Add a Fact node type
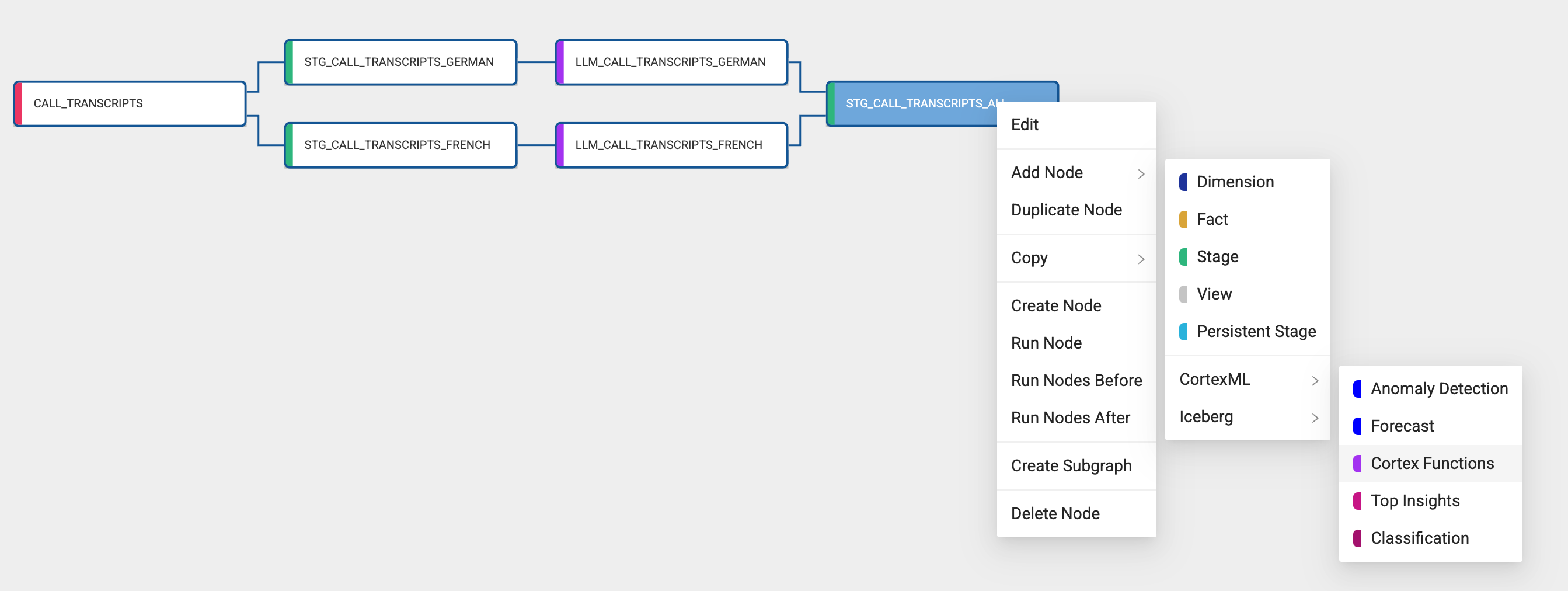The width and height of the screenshot is (1568, 591). coord(1247,220)
